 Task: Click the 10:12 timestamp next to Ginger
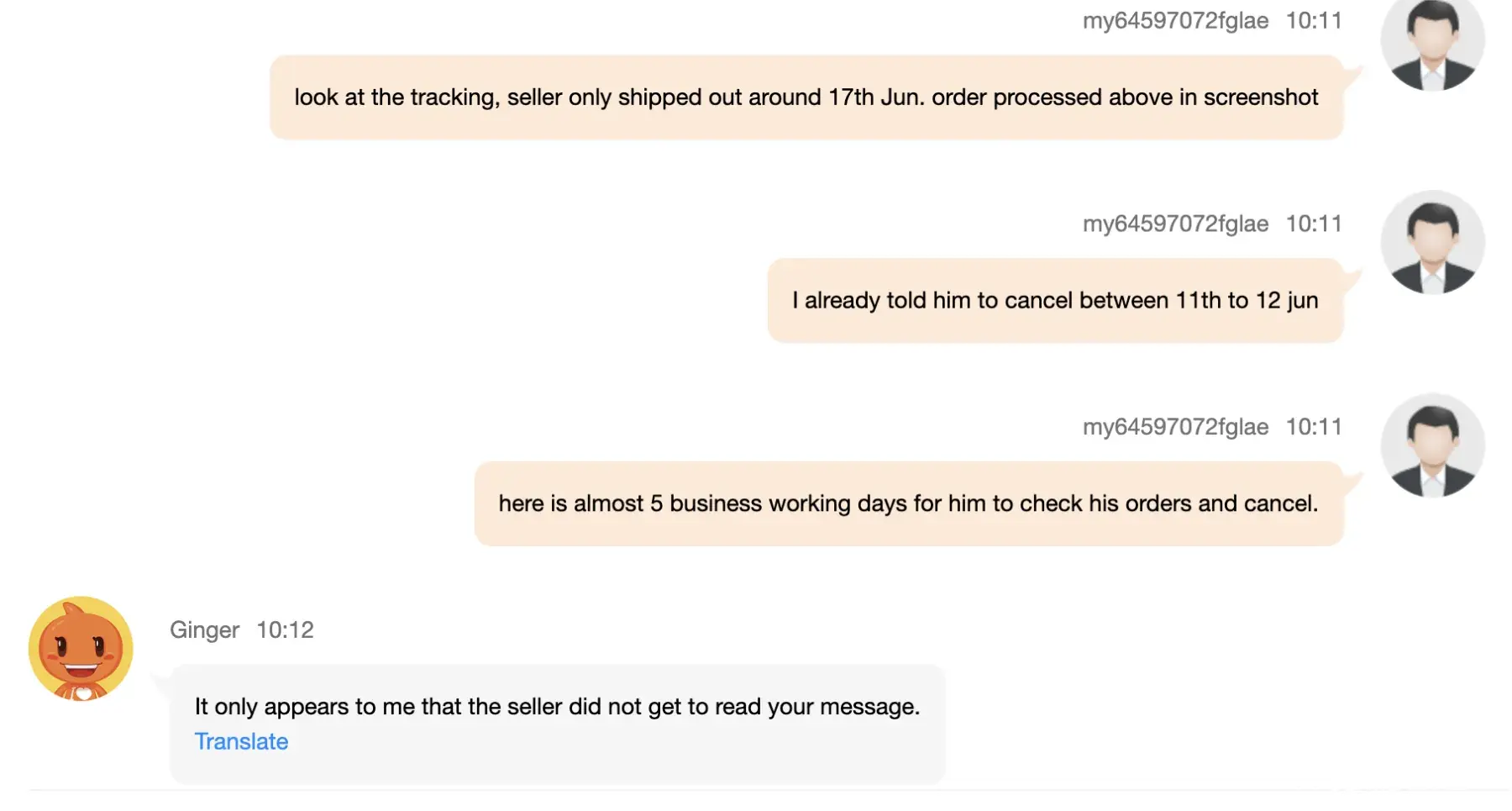click(x=285, y=630)
